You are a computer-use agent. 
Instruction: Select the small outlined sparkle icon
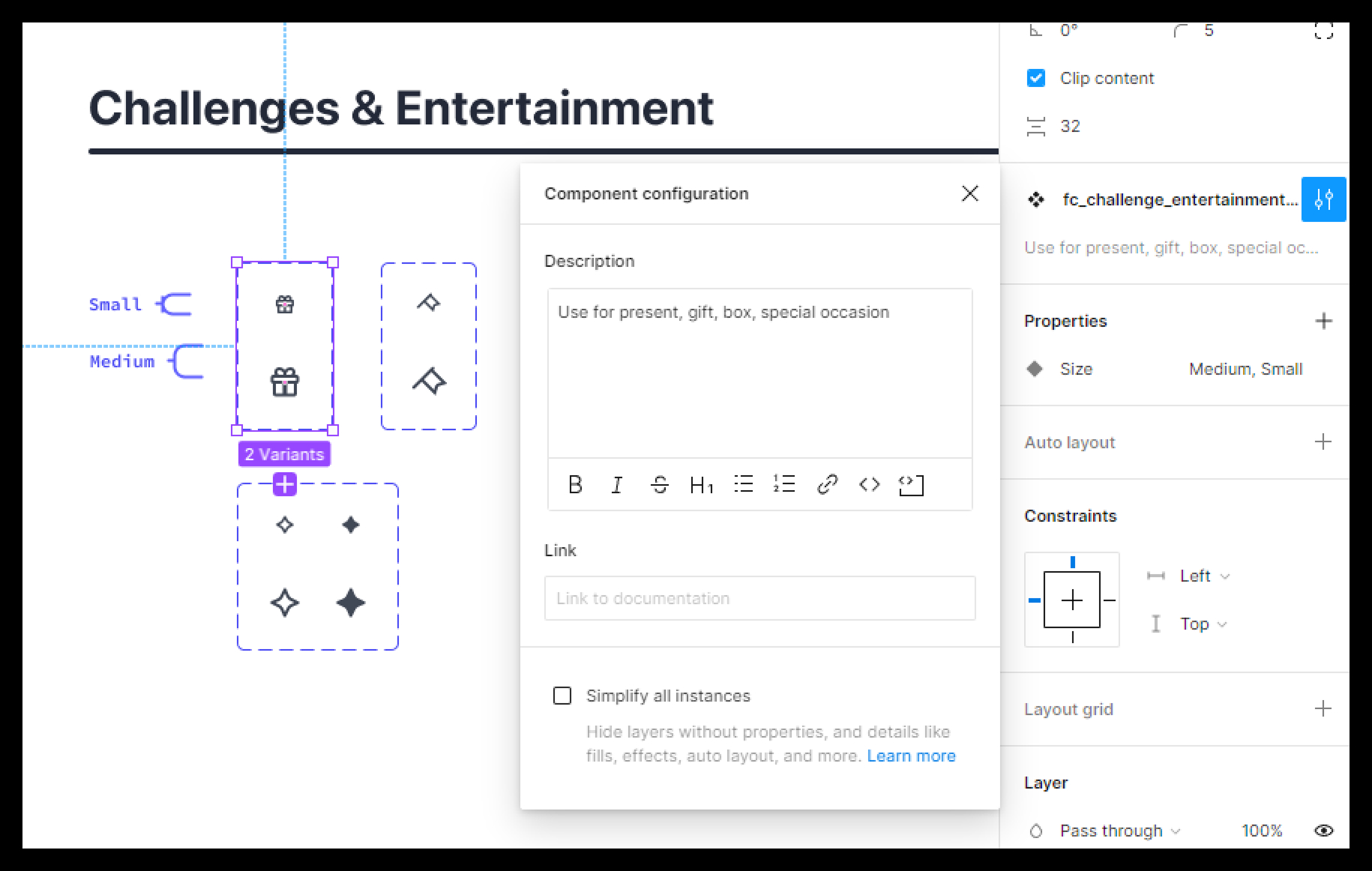coord(285,525)
